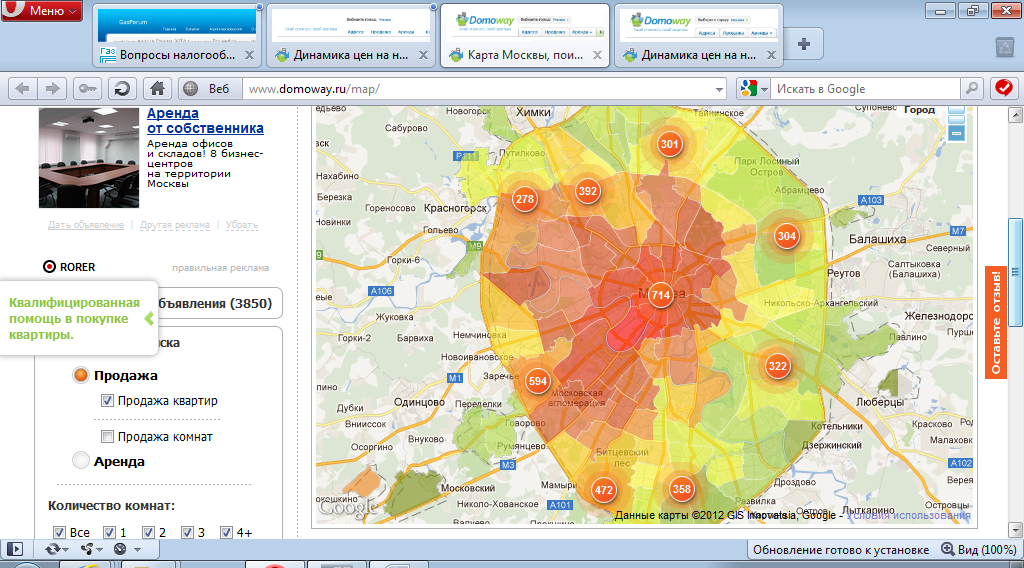Go to the home page icon
The height and width of the screenshot is (568, 1024).
tap(157, 89)
